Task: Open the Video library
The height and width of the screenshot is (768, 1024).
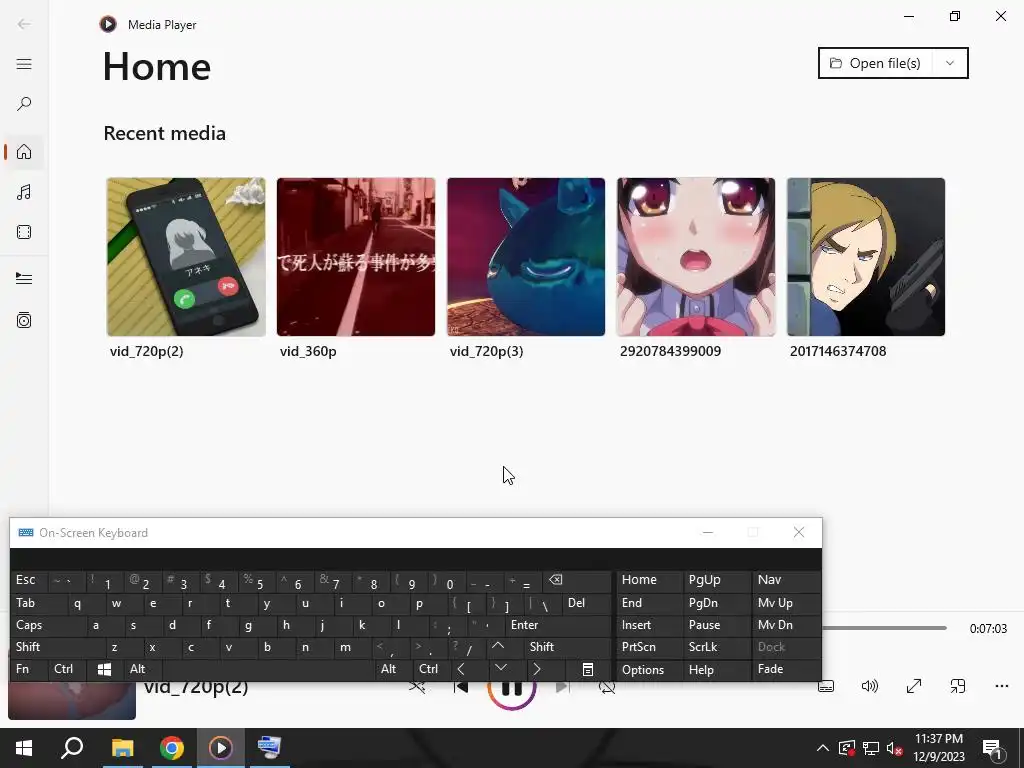Action: point(24,232)
